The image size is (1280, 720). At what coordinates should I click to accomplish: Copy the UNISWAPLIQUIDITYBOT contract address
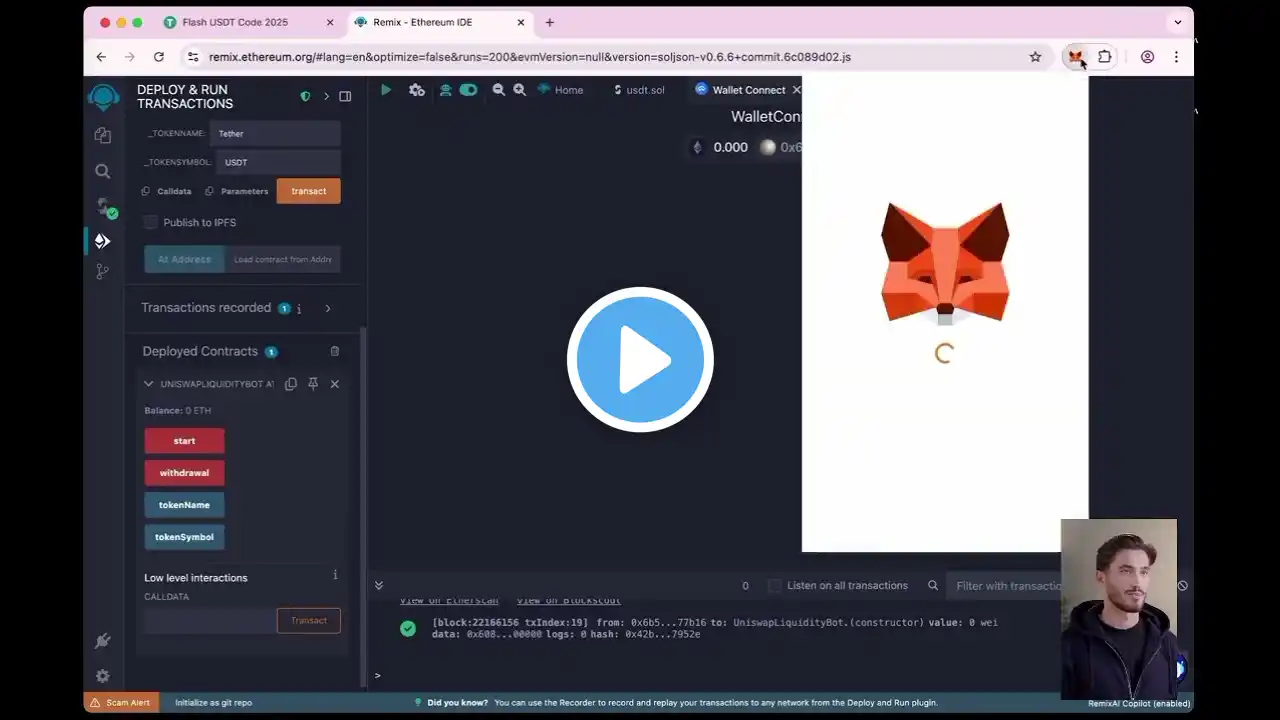291,384
